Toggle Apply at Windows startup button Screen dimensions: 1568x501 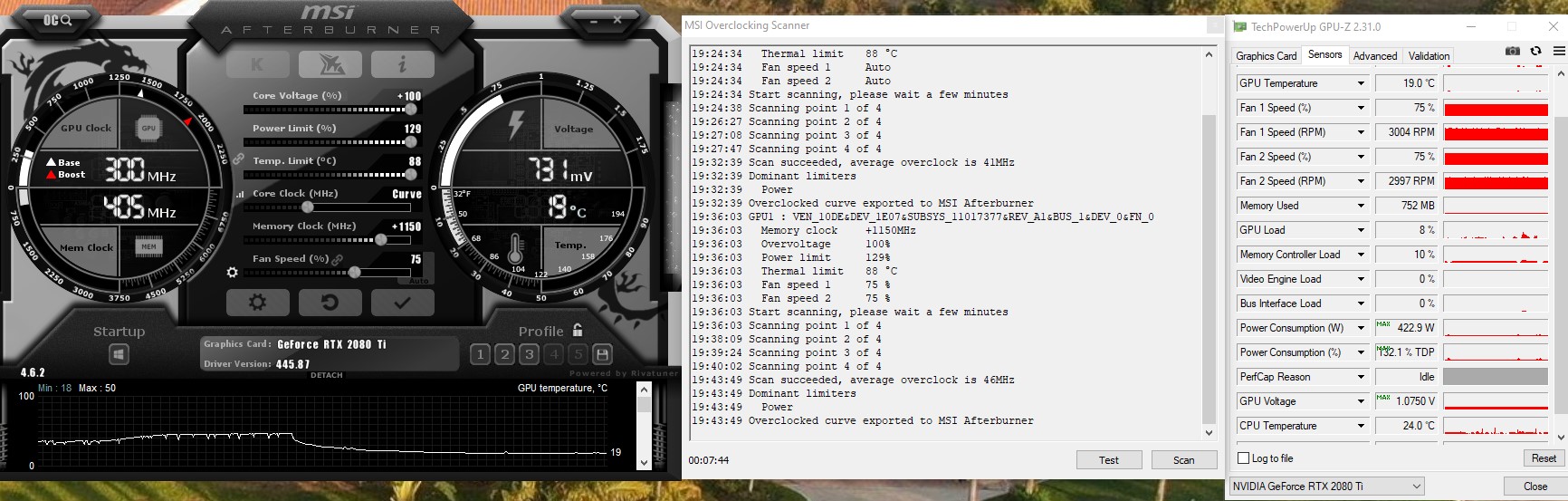119,354
